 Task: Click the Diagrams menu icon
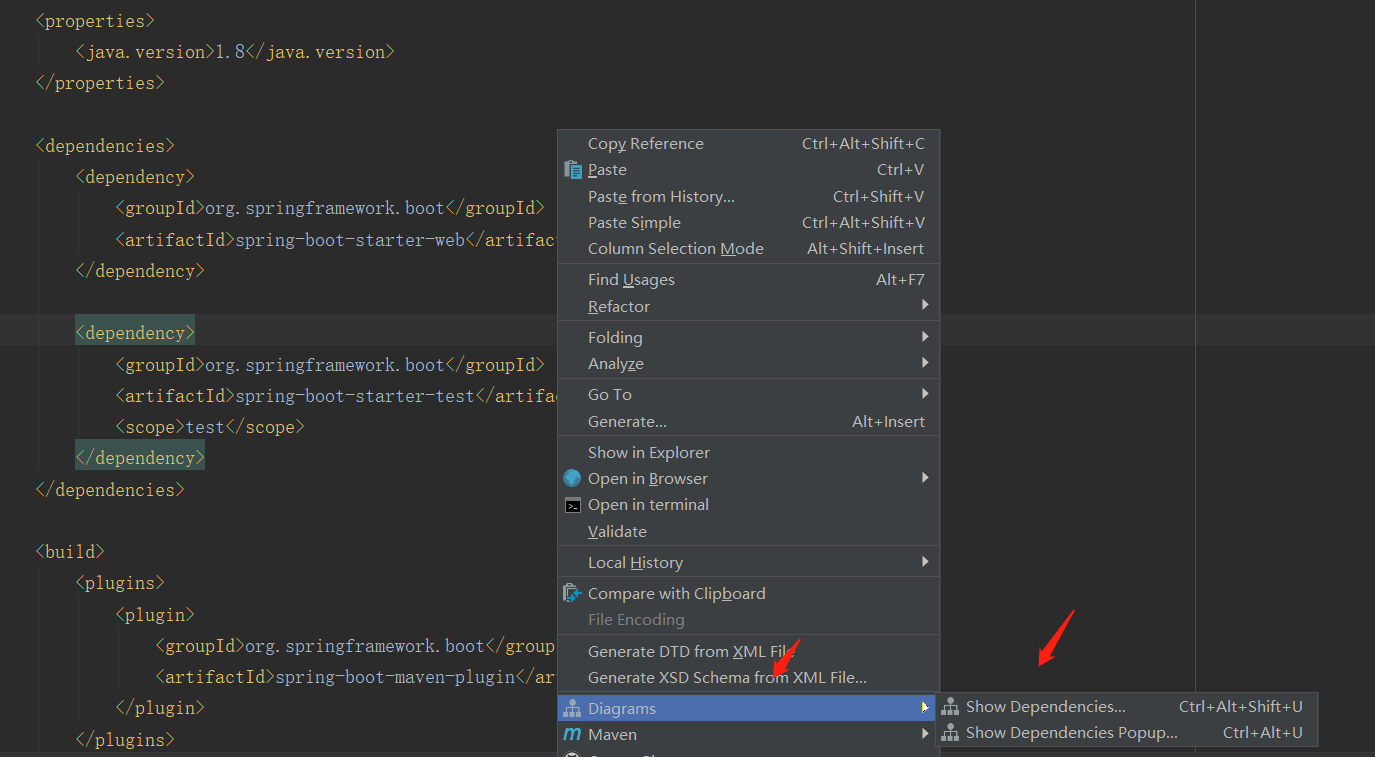pyautogui.click(x=572, y=708)
